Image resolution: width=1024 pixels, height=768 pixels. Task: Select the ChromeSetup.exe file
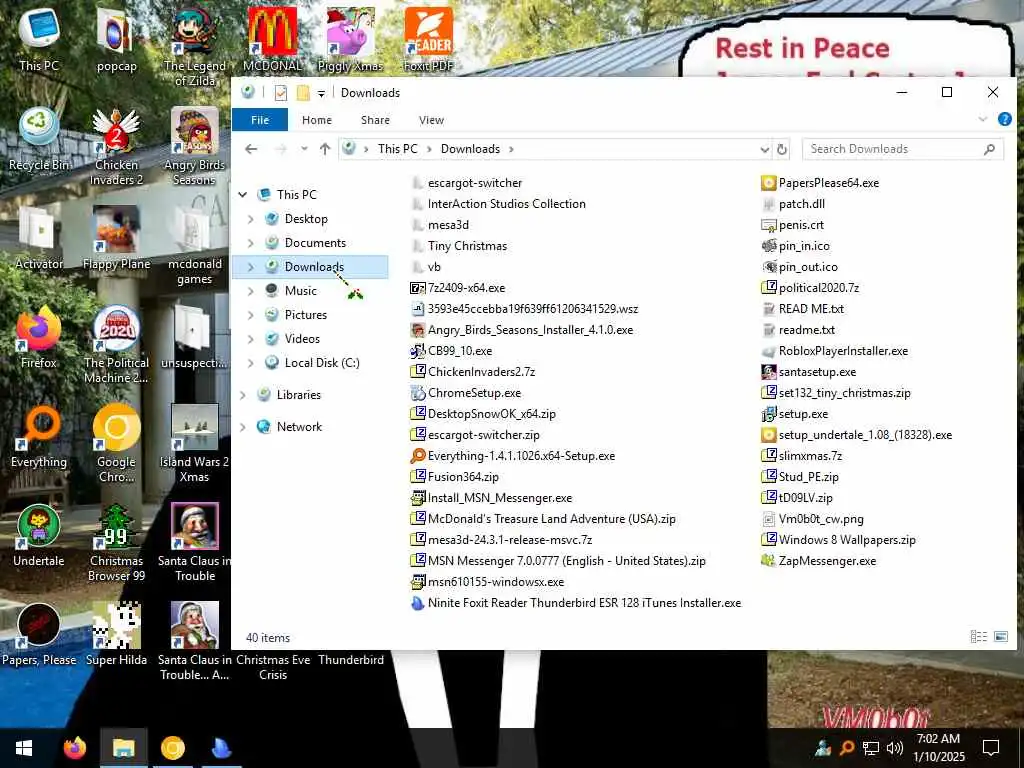(466, 393)
